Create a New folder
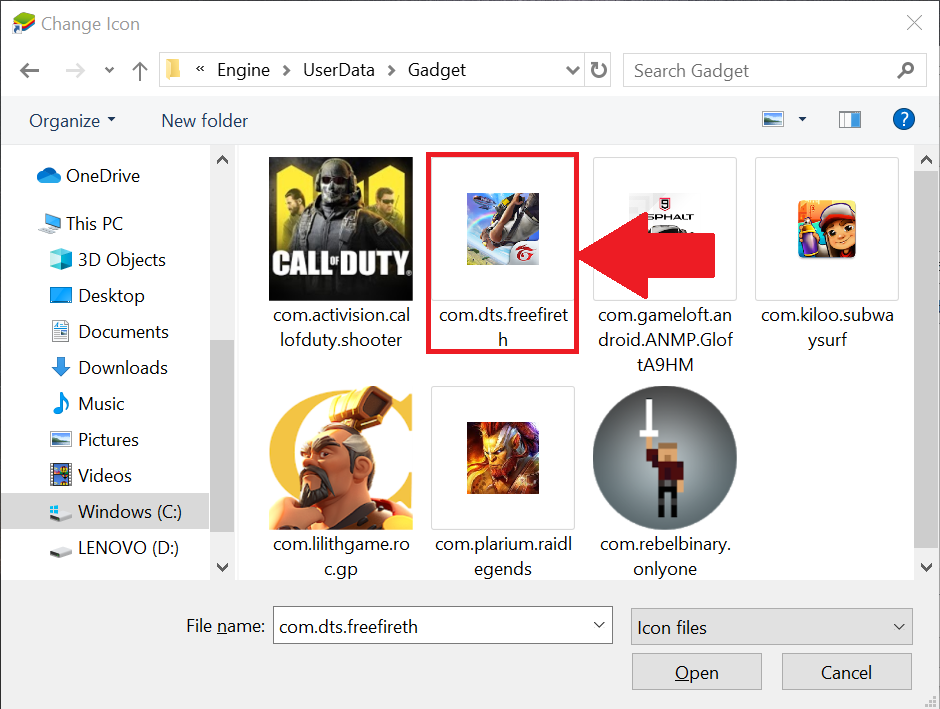 [x=204, y=120]
